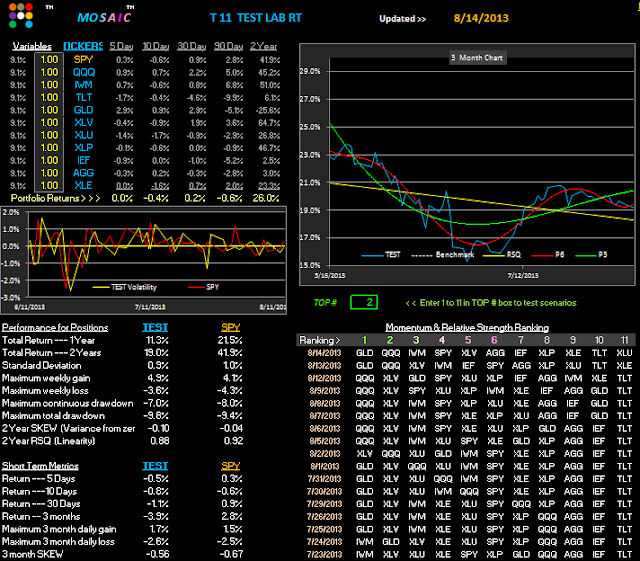640x561 pixels.
Task: Select the red P6 legend entry
Action: [x=548, y=255]
